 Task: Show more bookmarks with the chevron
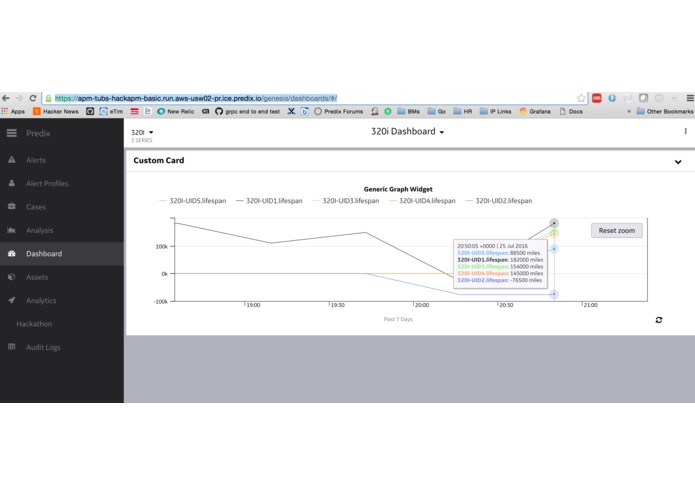click(629, 111)
